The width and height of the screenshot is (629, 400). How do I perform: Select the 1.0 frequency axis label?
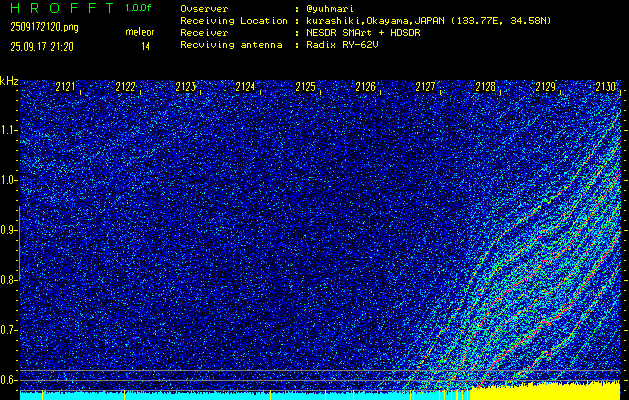pyautogui.click(x=8, y=181)
